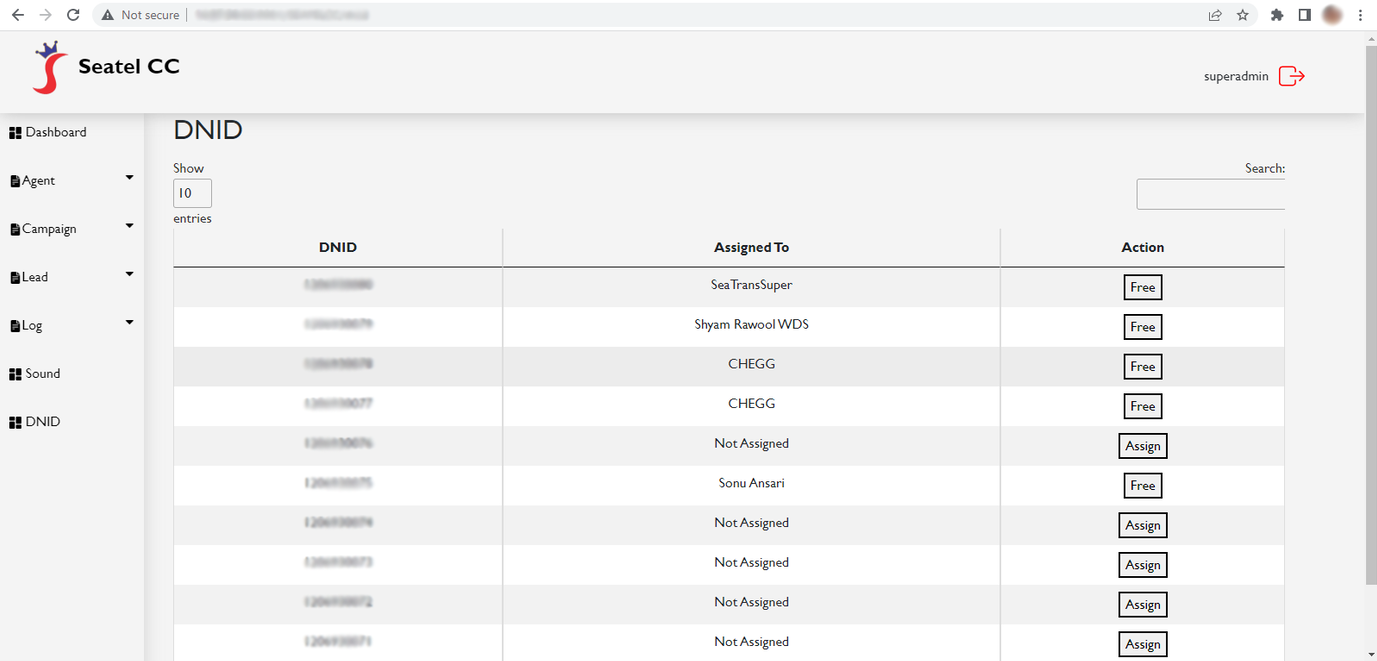The image size is (1377, 661).
Task: Reload the page with the browser refresh icon
Action: [x=73, y=15]
